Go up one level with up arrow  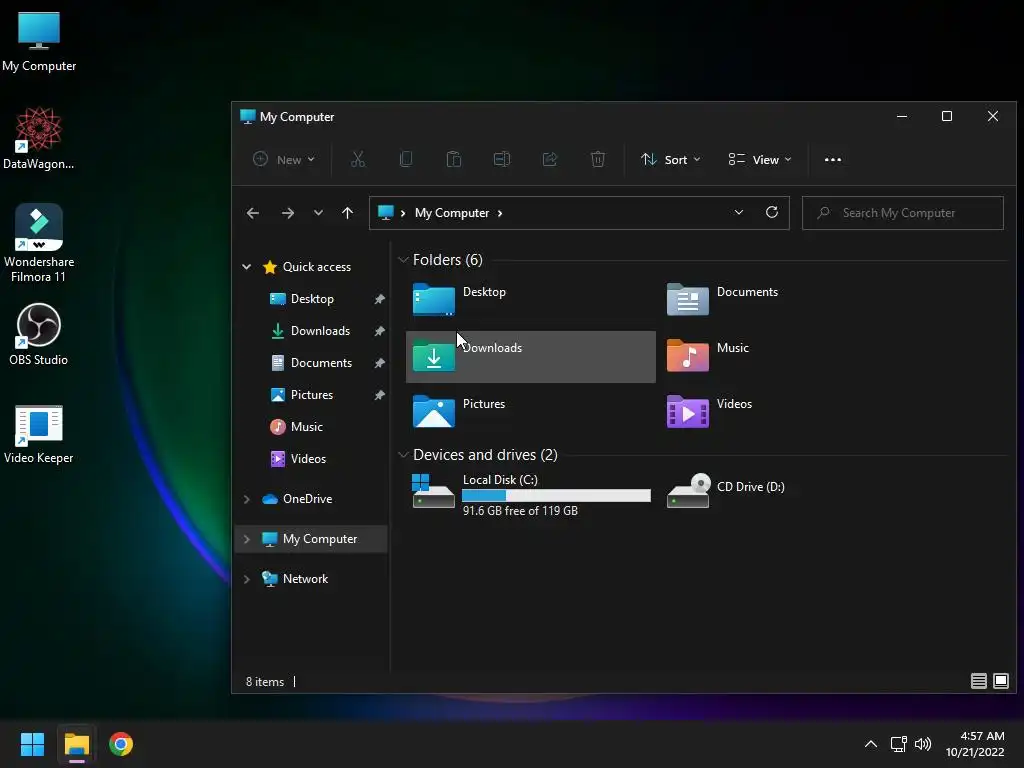[x=347, y=213]
